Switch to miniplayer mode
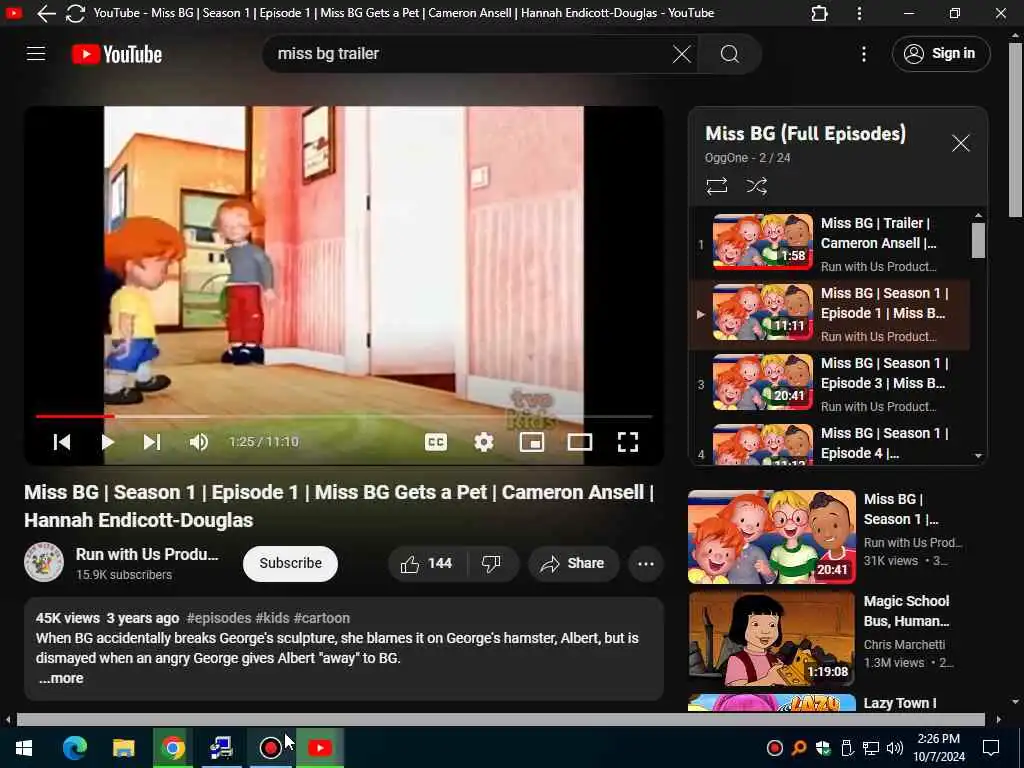The image size is (1024, 768). pos(532,442)
